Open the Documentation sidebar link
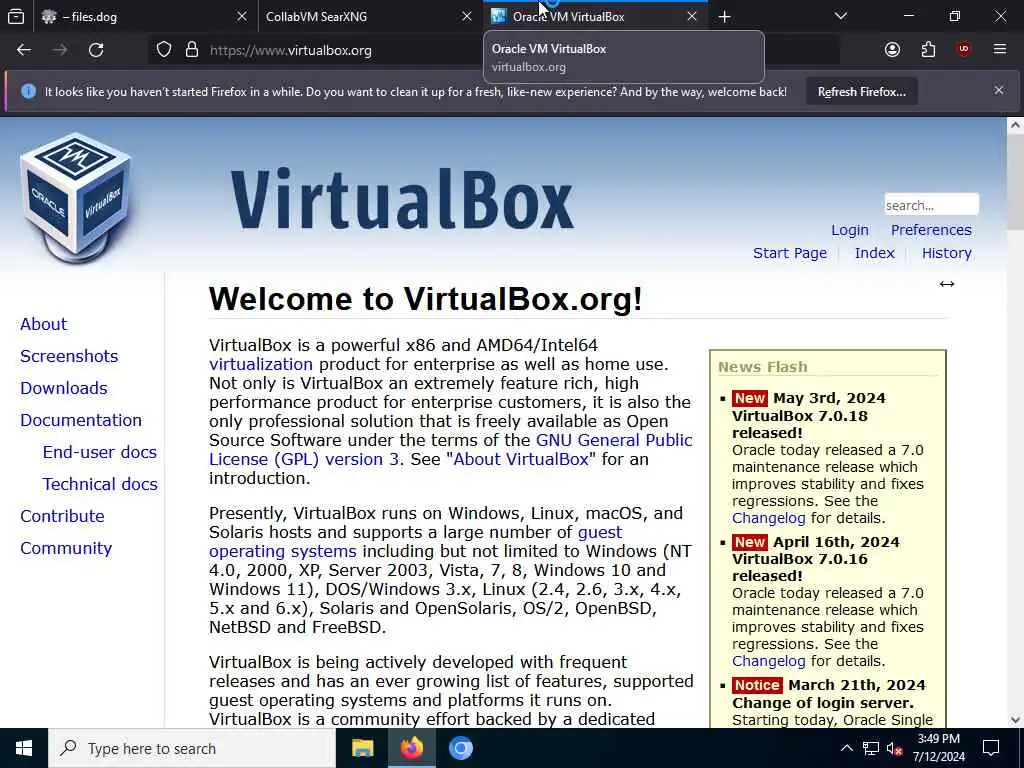 [x=80, y=420]
